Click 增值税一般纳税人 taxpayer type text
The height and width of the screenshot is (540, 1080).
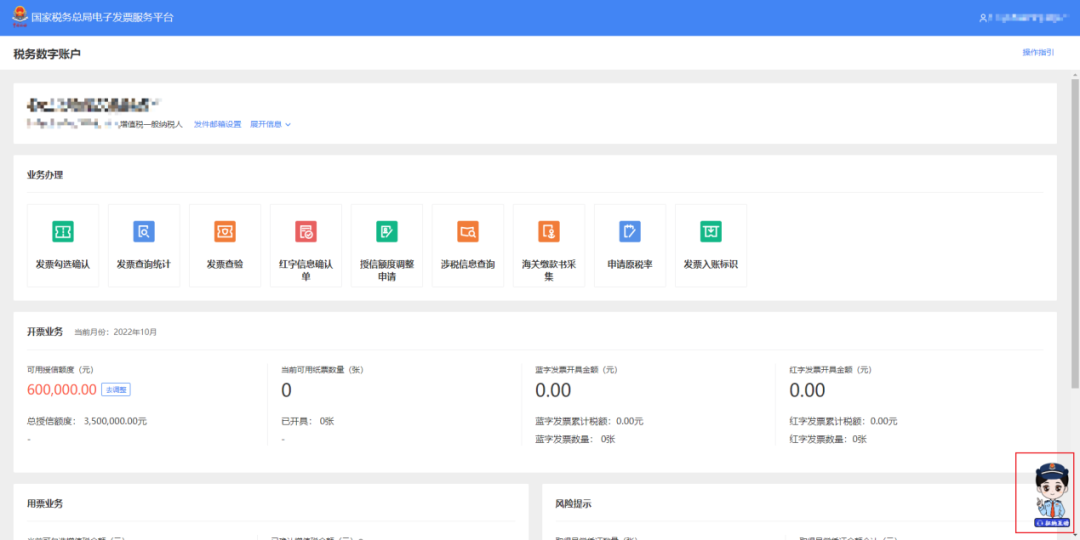click(151, 125)
